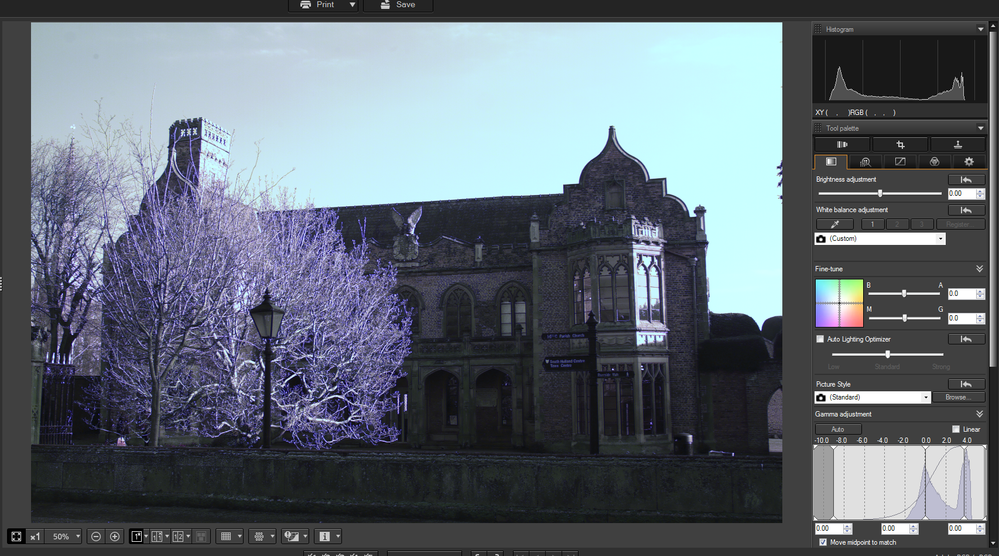Image resolution: width=999 pixels, height=556 pixels.
Task: Open the image info dropdown arrow
Action: [x=338, y=536]
